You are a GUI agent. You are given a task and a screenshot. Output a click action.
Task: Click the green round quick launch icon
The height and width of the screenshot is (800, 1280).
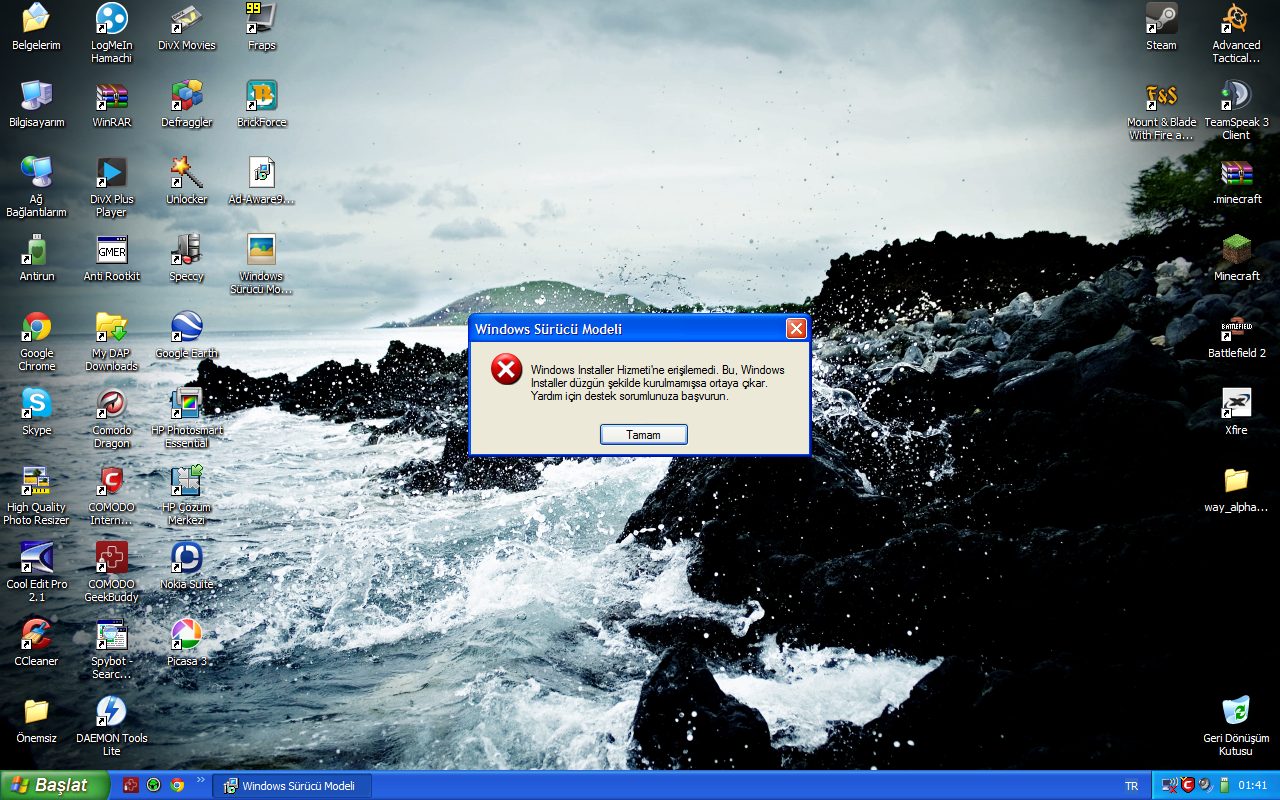point(154,785)
